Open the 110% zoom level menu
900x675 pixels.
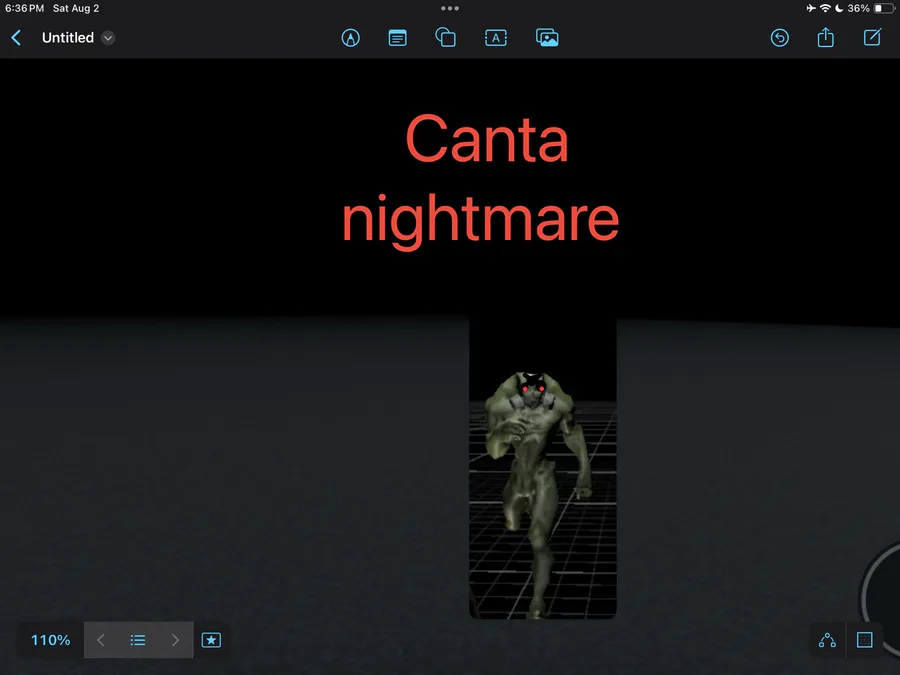[51, 640]
